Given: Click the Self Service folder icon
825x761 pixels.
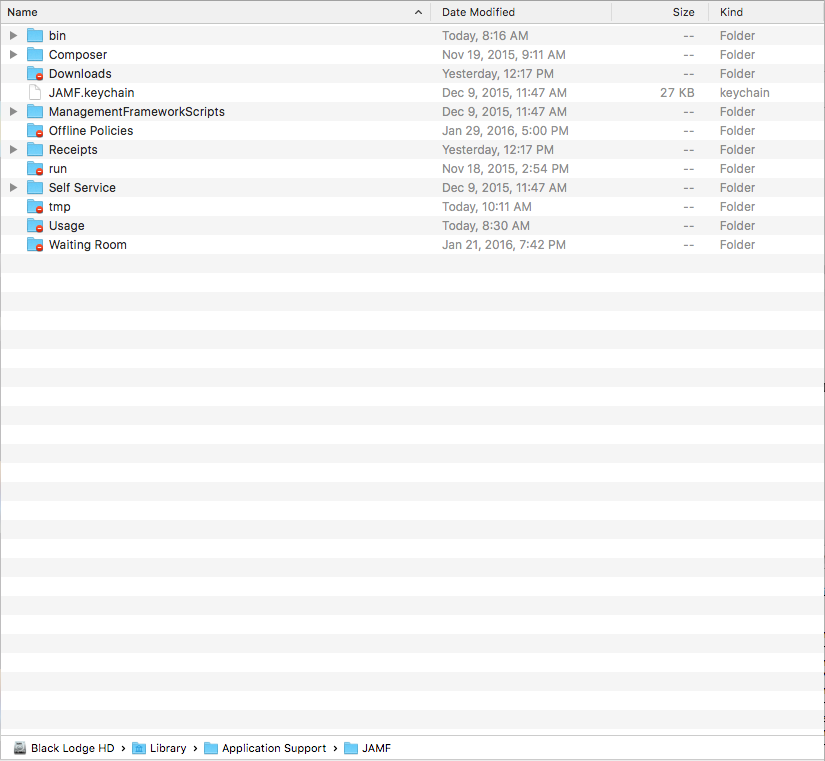Looking at the screenshot, I should click(x=35, y=188).
